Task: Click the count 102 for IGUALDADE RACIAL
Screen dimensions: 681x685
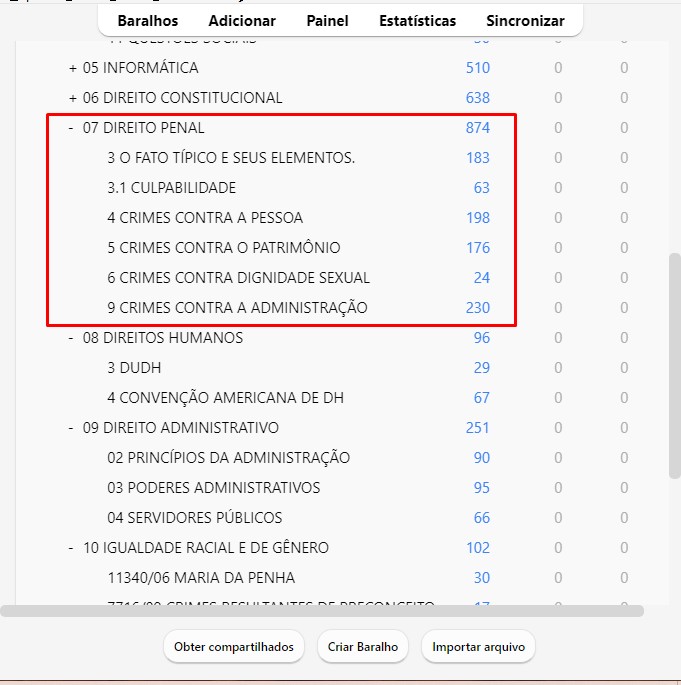Action: tap(478, 548)
